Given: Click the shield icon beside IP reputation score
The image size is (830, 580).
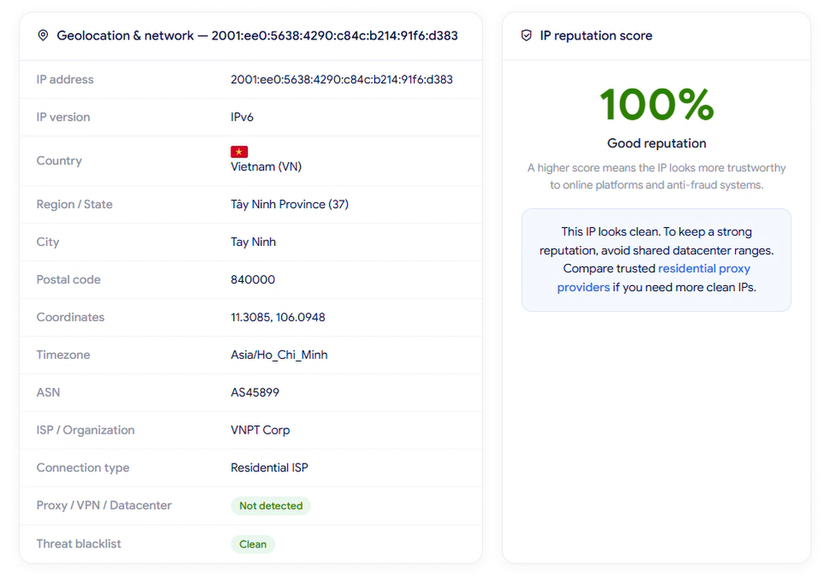Looking at the screenshot, I should tap(526, 35).
